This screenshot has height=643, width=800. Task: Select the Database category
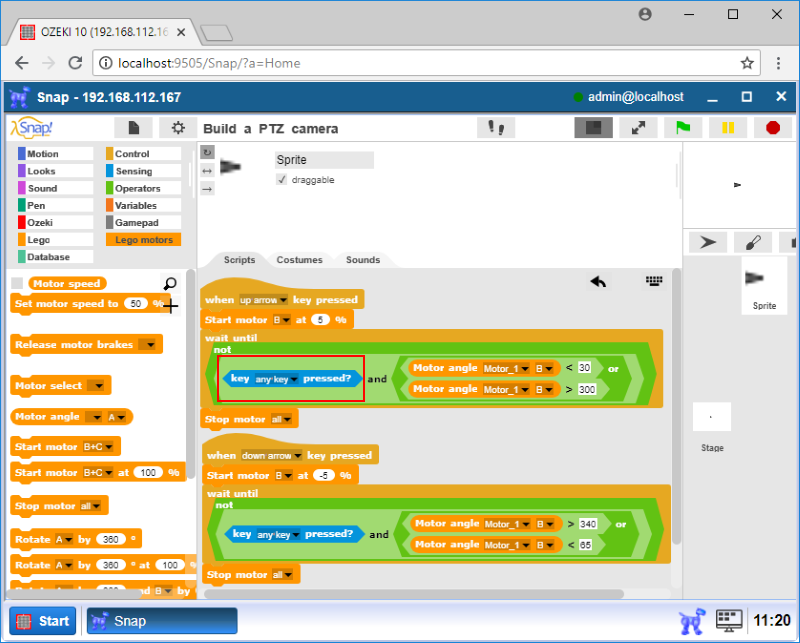point(56,257)
